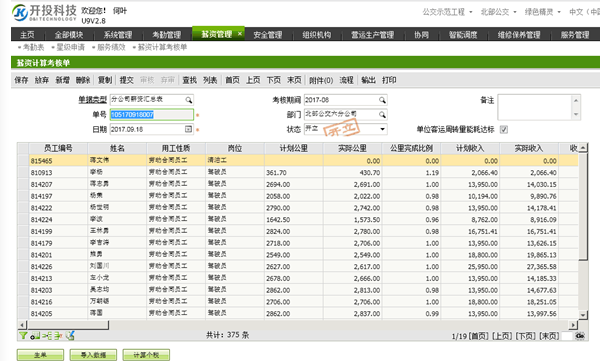
Task: Switch to the 服务管理 tab
Action: click(x=575, y=35)
